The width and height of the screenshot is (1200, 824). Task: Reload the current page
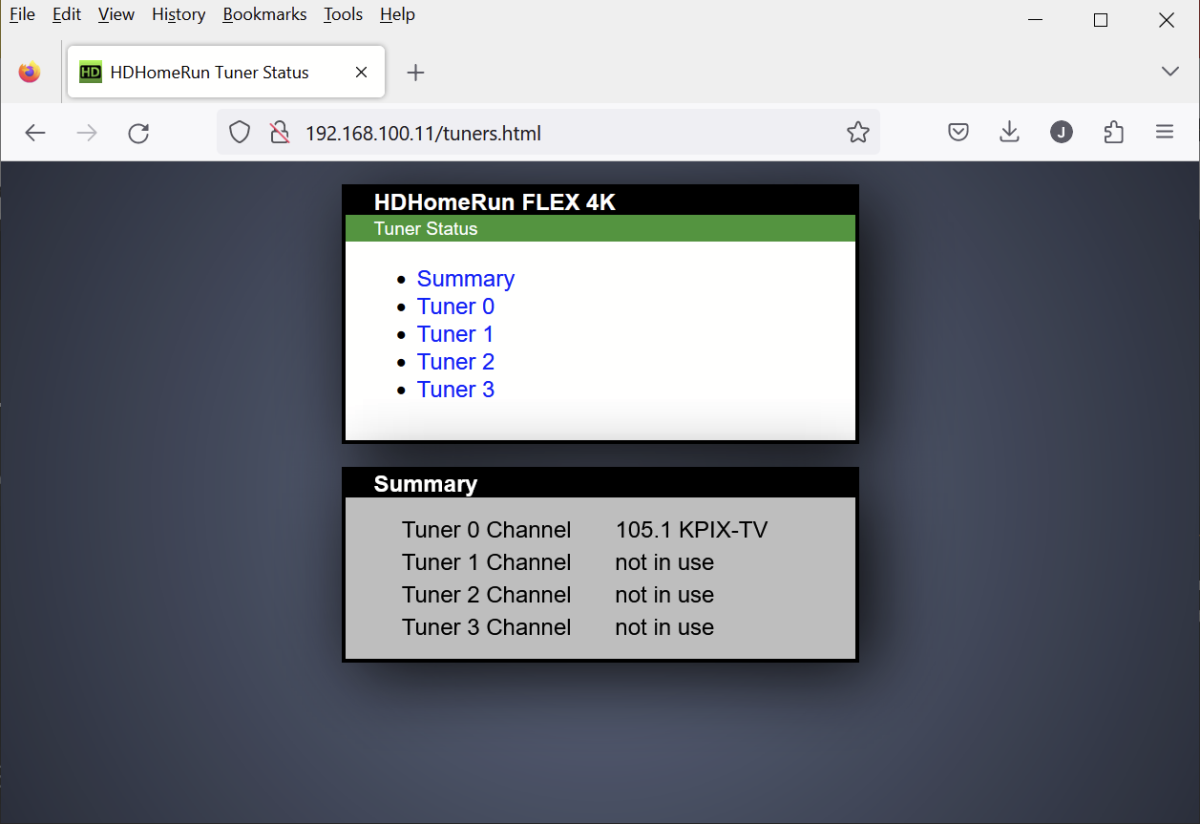pos(139,133)
